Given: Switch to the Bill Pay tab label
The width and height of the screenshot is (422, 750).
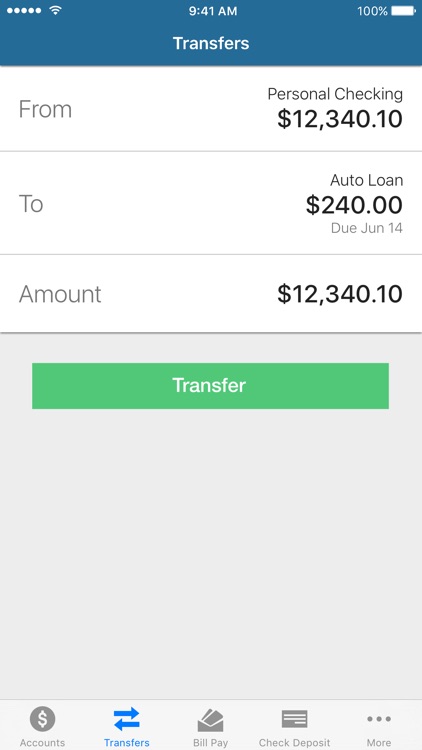Looking at the screenshot, I should (x=211, y=743).
